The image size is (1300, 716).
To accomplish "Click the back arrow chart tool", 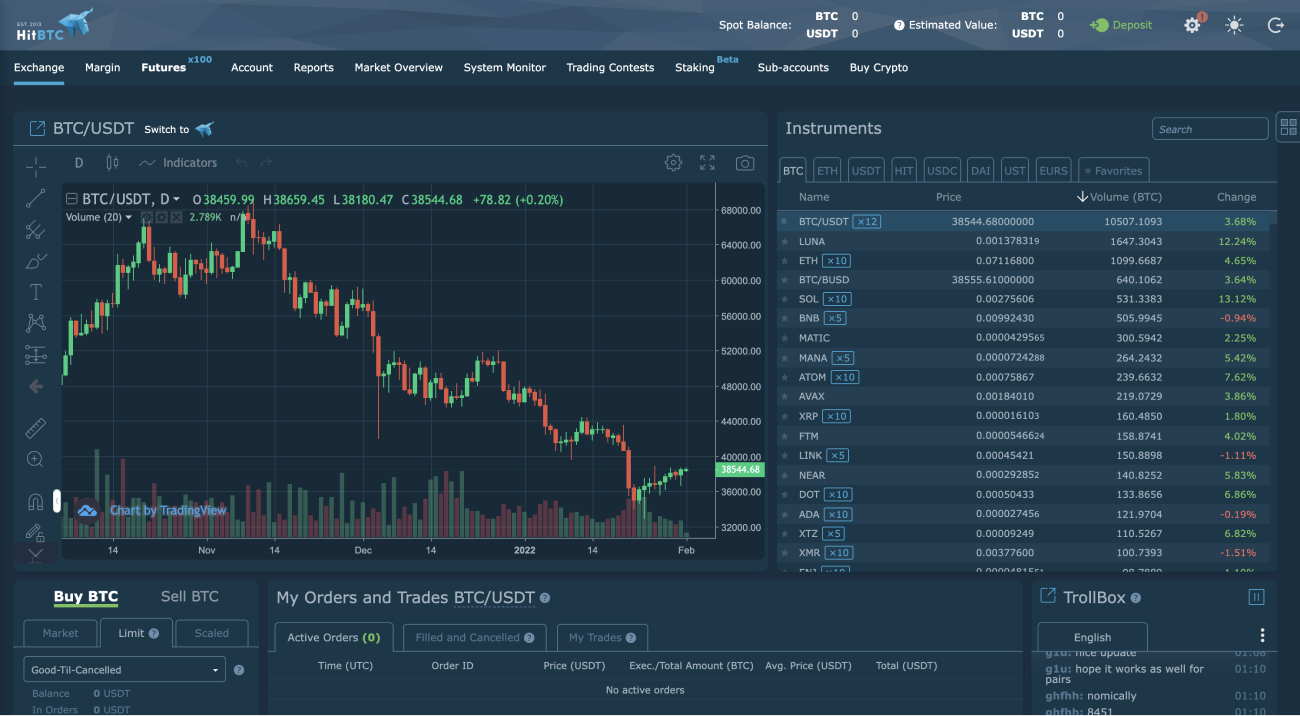I will 36,386.
